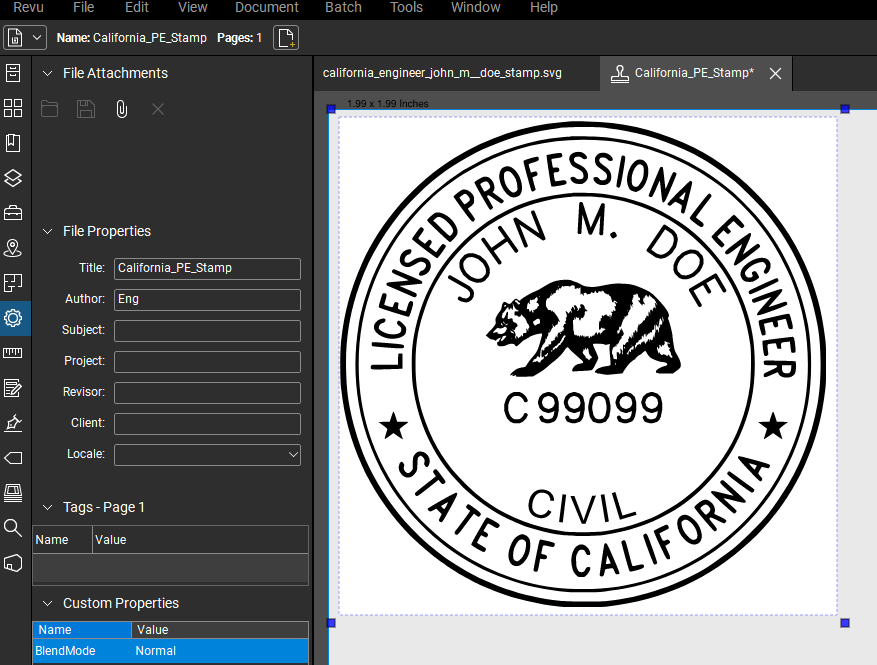877x665 pixels.
Task: Open the Places panel
Action: [13, 248]
